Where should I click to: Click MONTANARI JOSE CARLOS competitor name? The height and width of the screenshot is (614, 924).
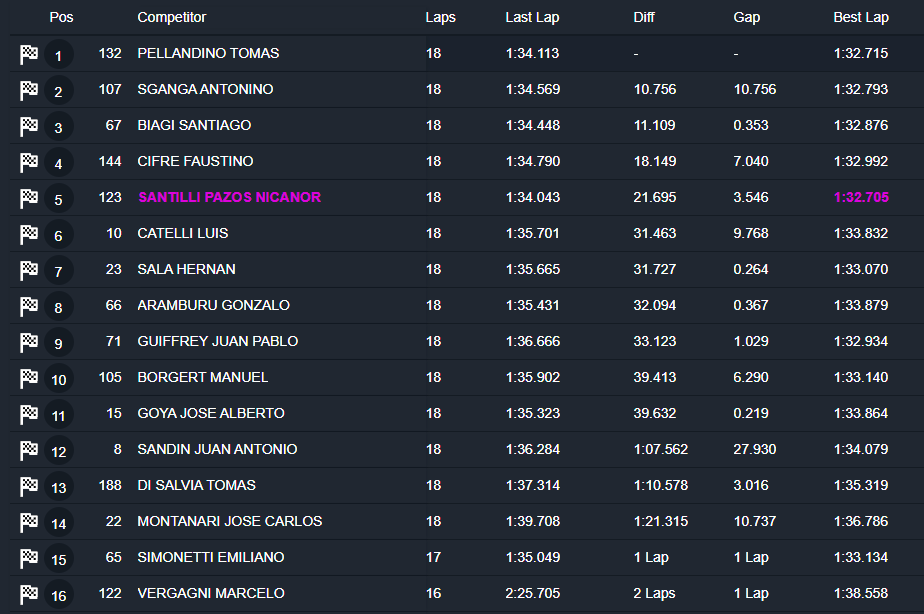229,521
